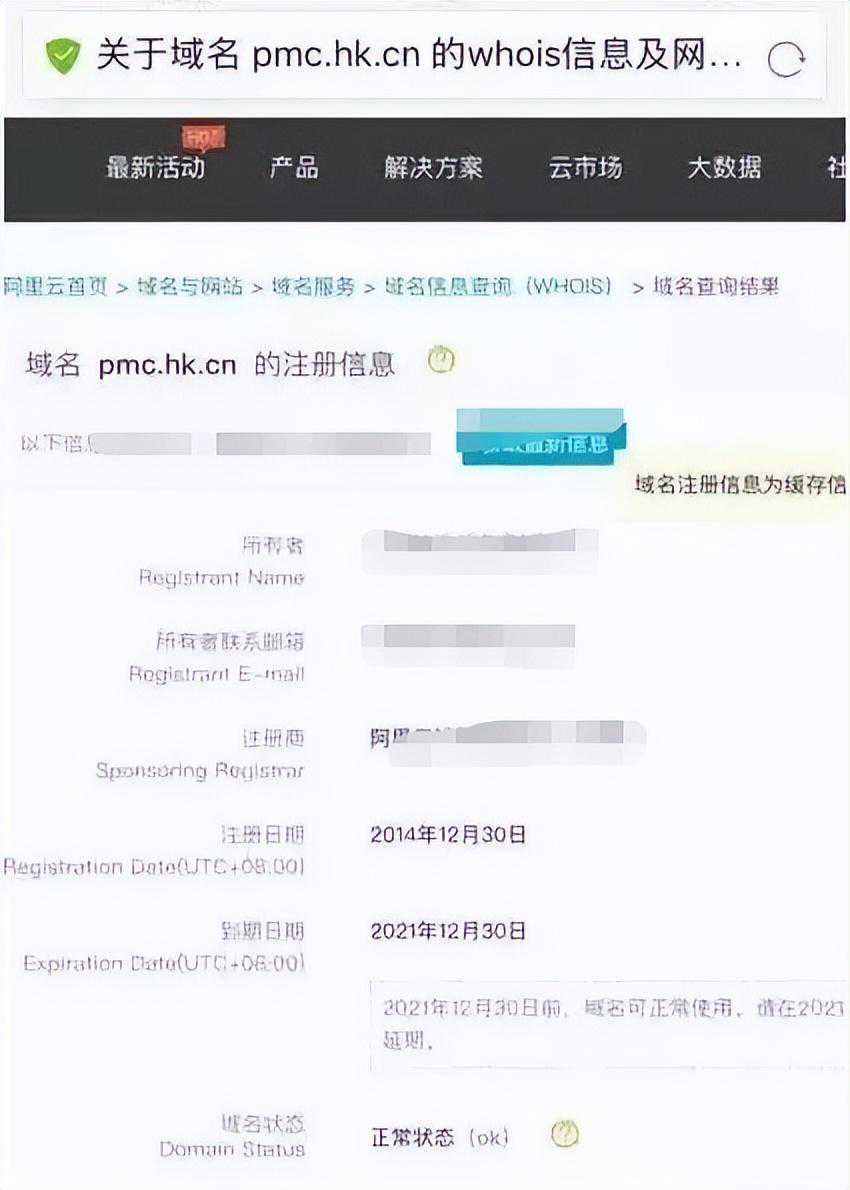Screen dimensions: 850x1190
Task: Open the 域名服务 breadcrumb link
Action: point(313,287)
